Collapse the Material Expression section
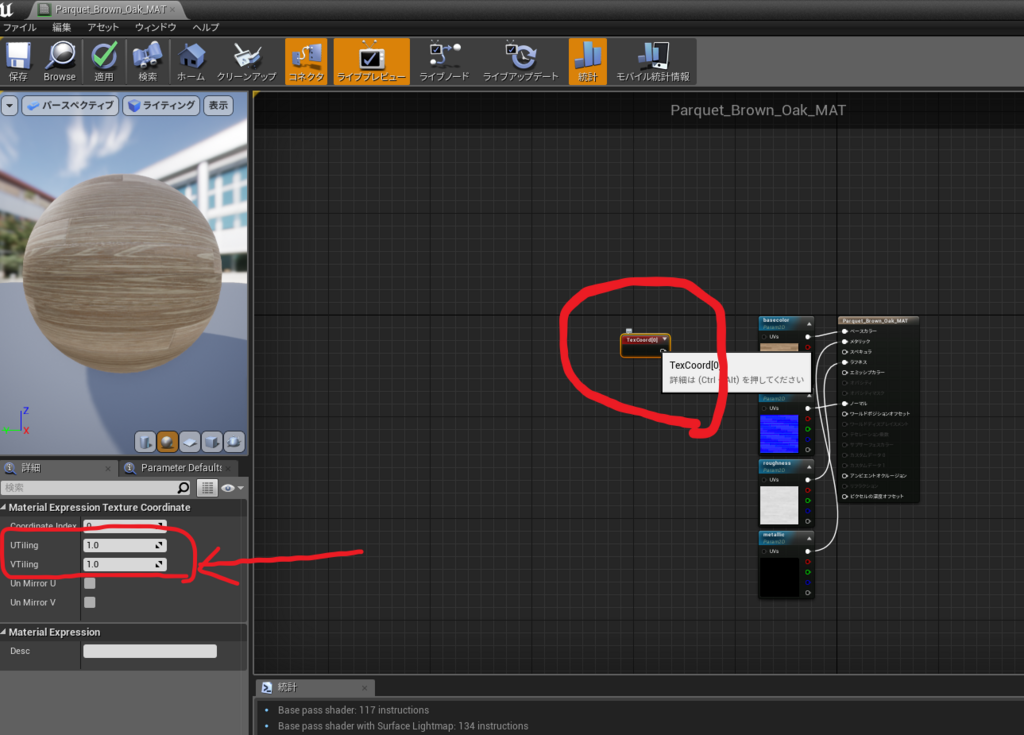Viewport: 1024px width, 735px height. coord(4,632)
